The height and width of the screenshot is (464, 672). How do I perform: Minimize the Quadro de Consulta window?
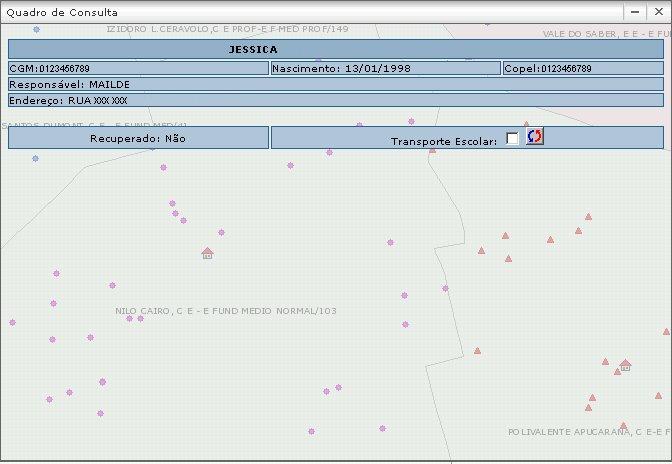(635, 12)
